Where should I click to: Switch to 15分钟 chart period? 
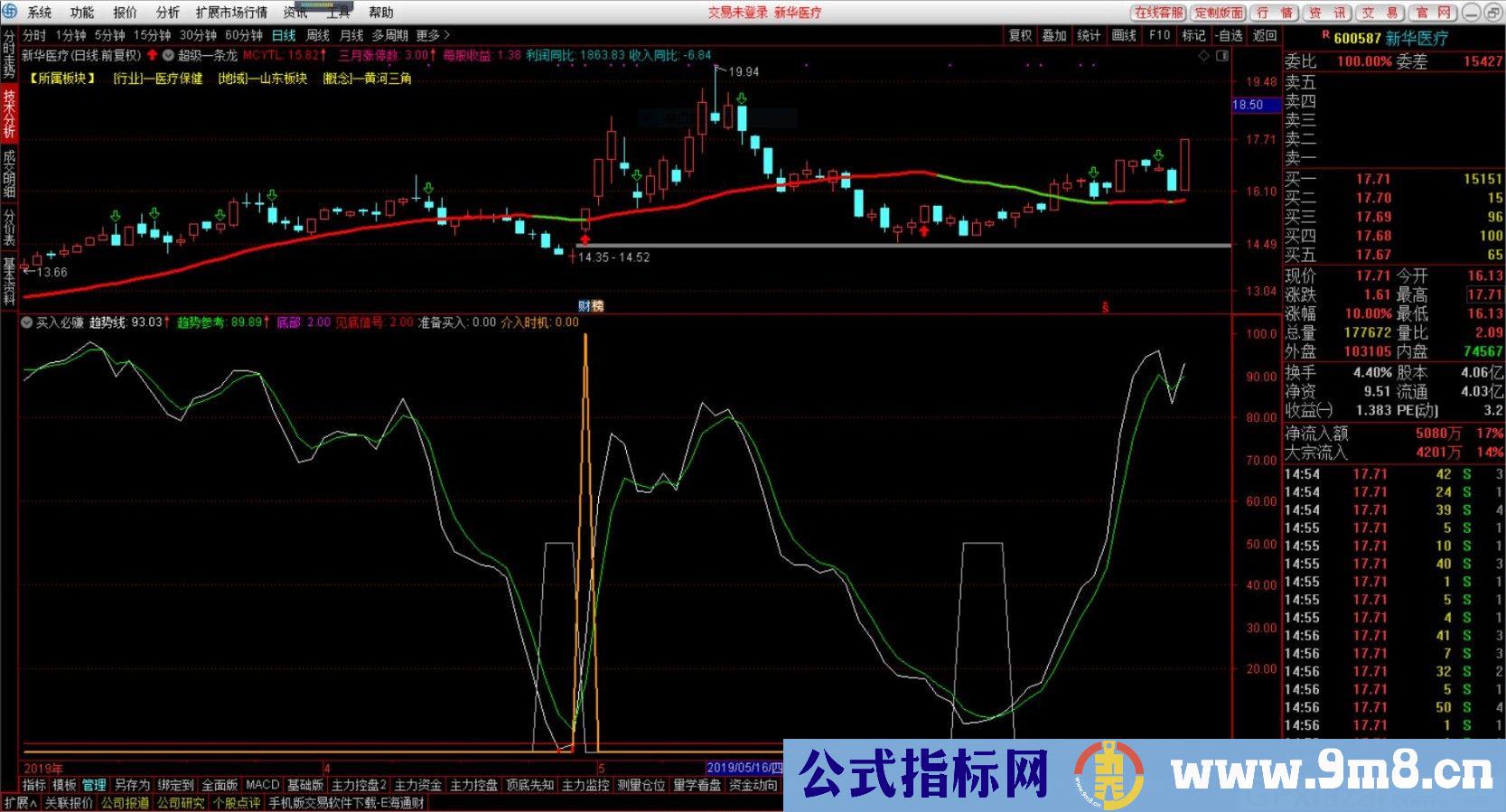tap(152, 35)
